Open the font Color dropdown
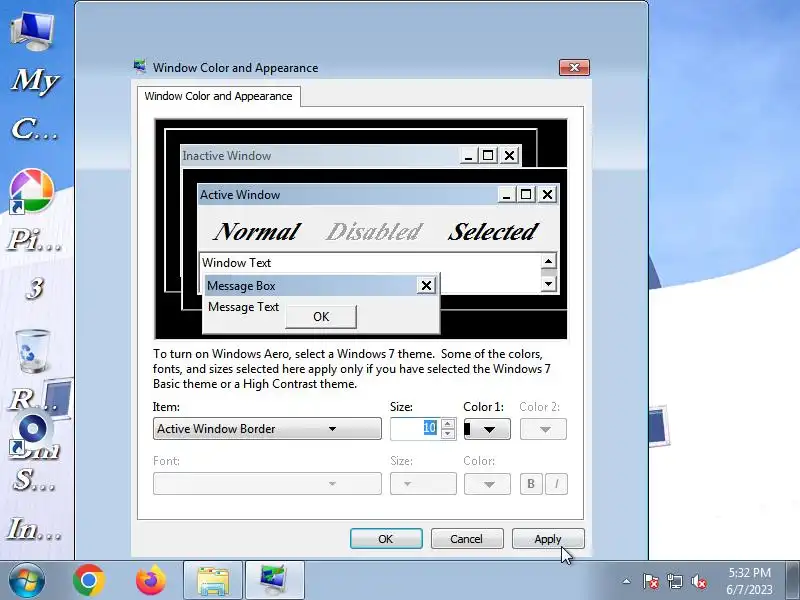The width and height of the screenshot is (800, 600). [487, 484]
